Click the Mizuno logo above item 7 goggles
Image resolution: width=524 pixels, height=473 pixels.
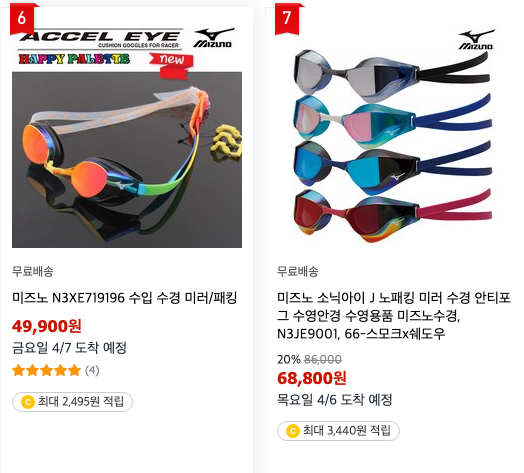pyautogui.click(x=476, y=39)
